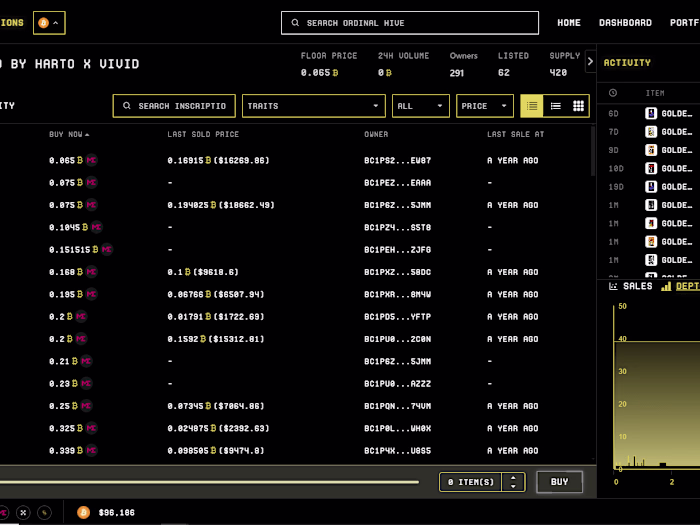This screenshot has height=525, width=700.
Task: Open owner BC1PEZ...EAAA
Action: [397, 183]
